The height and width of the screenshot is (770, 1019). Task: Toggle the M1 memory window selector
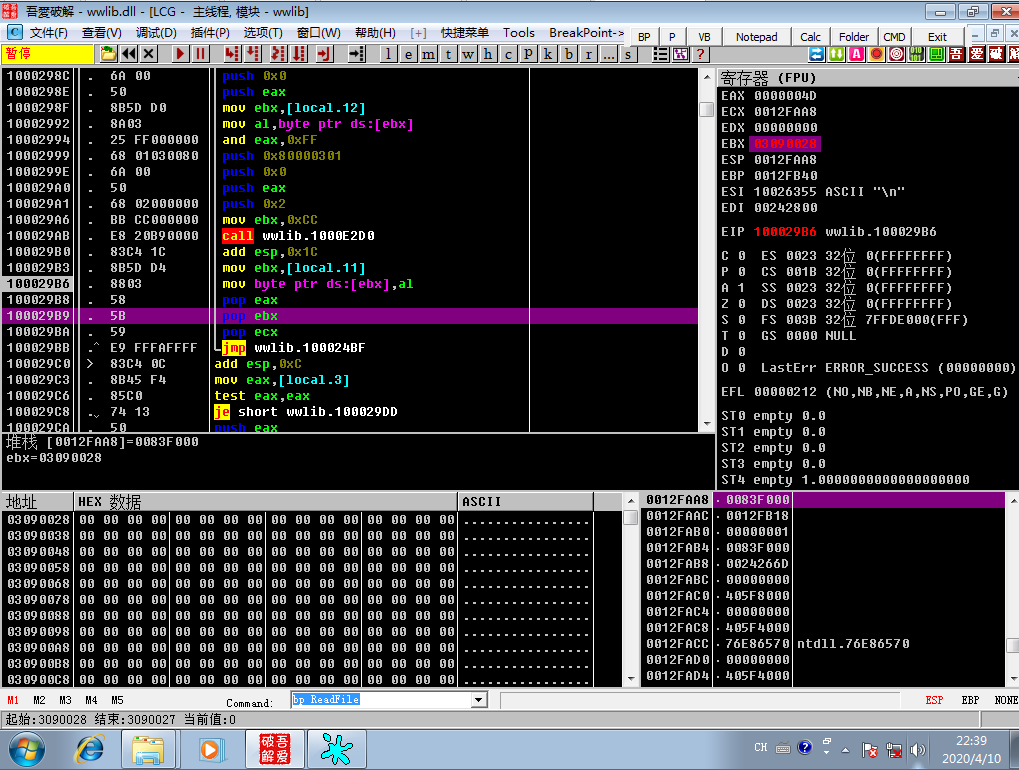click(x=13, y=700)
